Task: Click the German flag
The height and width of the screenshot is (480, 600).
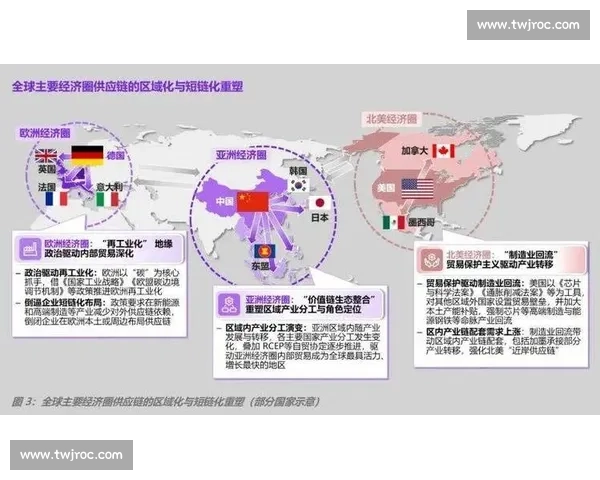Action: [87, 155]
